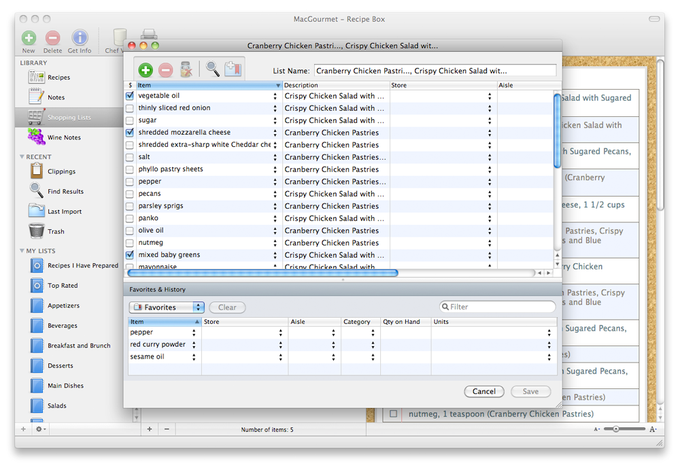Click the Cancel button
This screenshot has height=468, width=680.
tap(484, 391)
